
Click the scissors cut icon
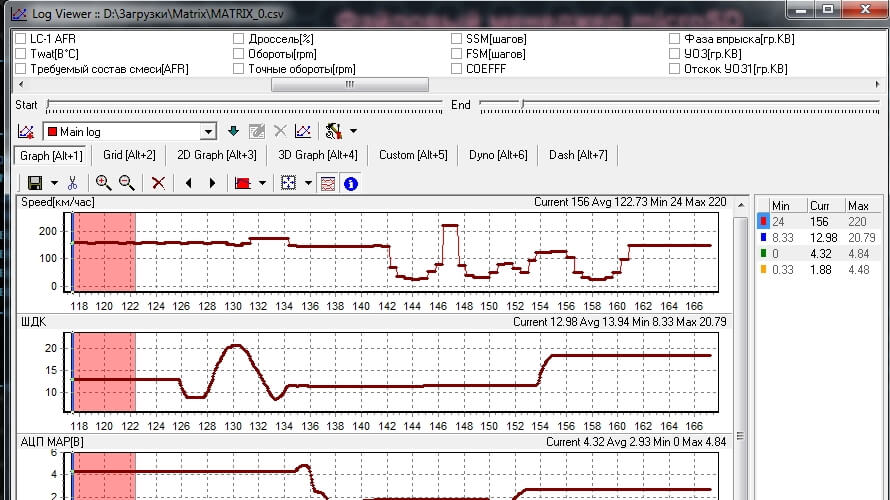pyautogui.click(x=72, y=183)
